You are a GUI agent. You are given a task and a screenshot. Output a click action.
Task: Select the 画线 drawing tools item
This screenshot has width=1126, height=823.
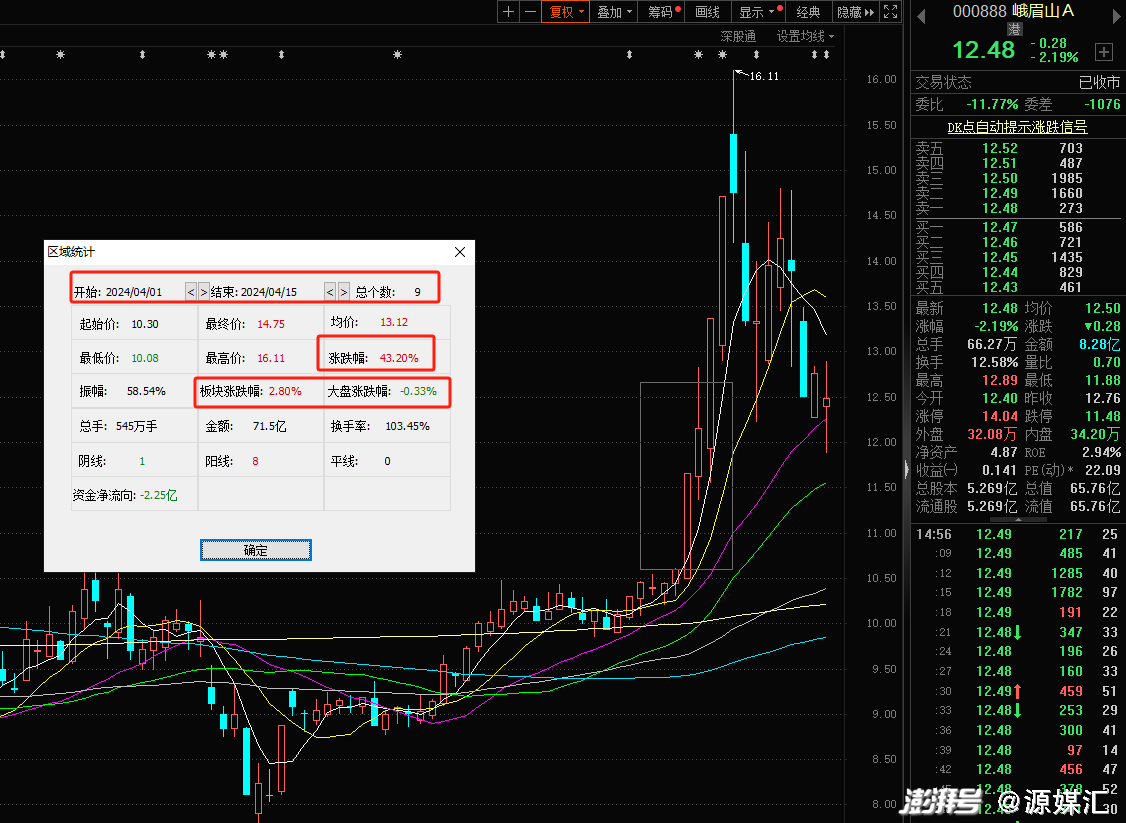pos(707,12)
